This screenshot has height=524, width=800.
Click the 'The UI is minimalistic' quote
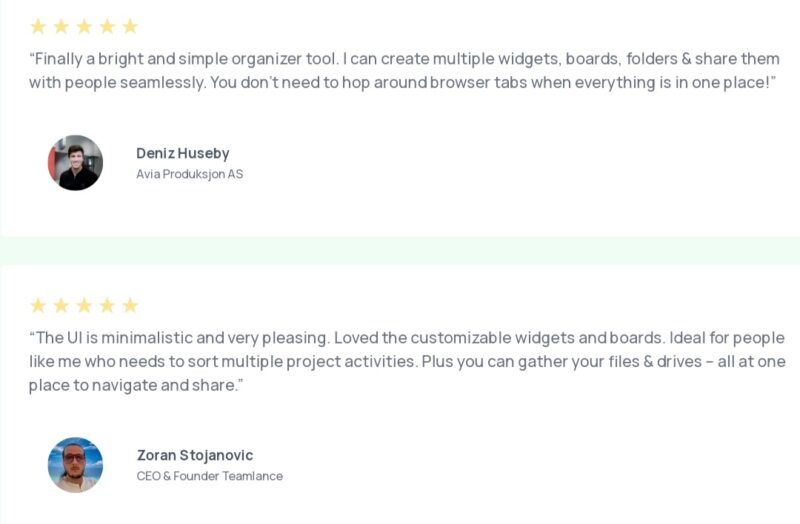point(407,361)
